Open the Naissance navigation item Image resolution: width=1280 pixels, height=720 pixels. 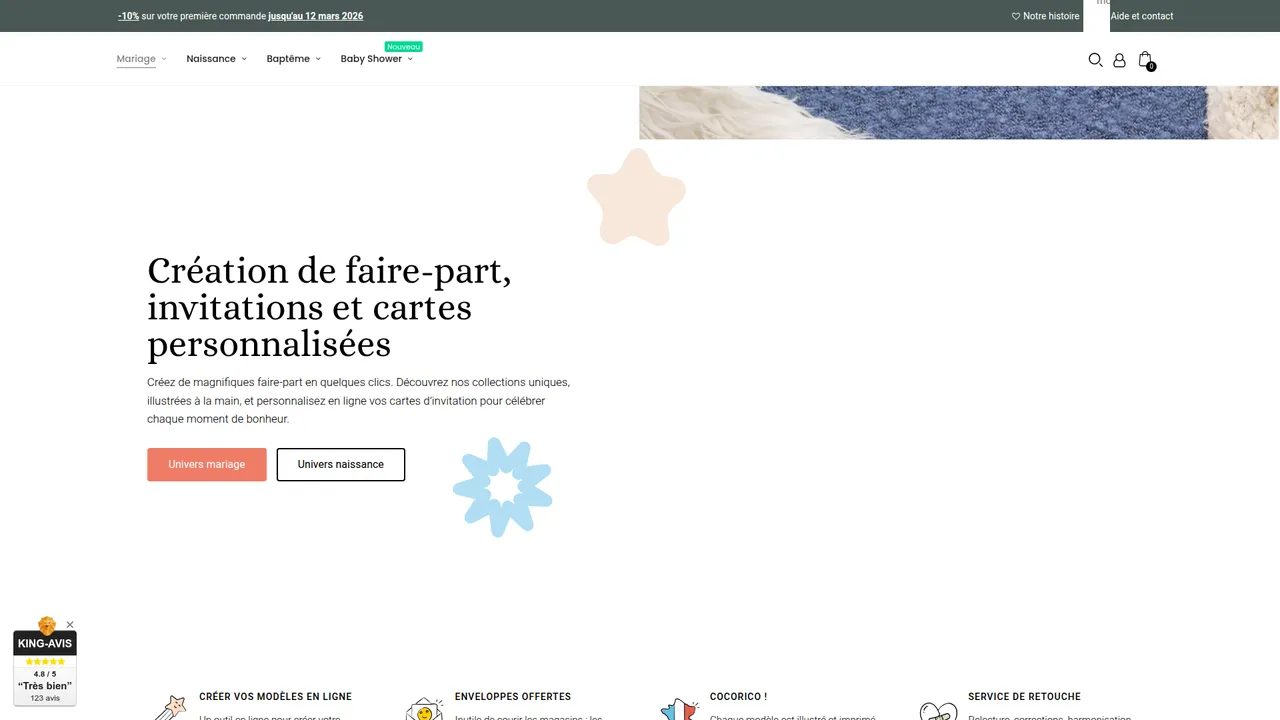211,59
